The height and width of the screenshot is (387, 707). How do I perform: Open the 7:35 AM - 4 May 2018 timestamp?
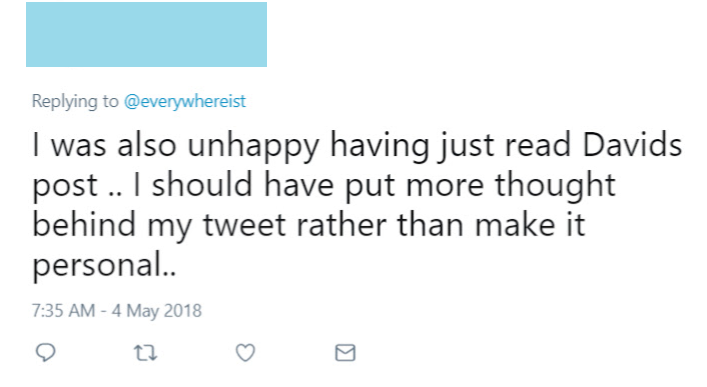click(x=117, y=311)
